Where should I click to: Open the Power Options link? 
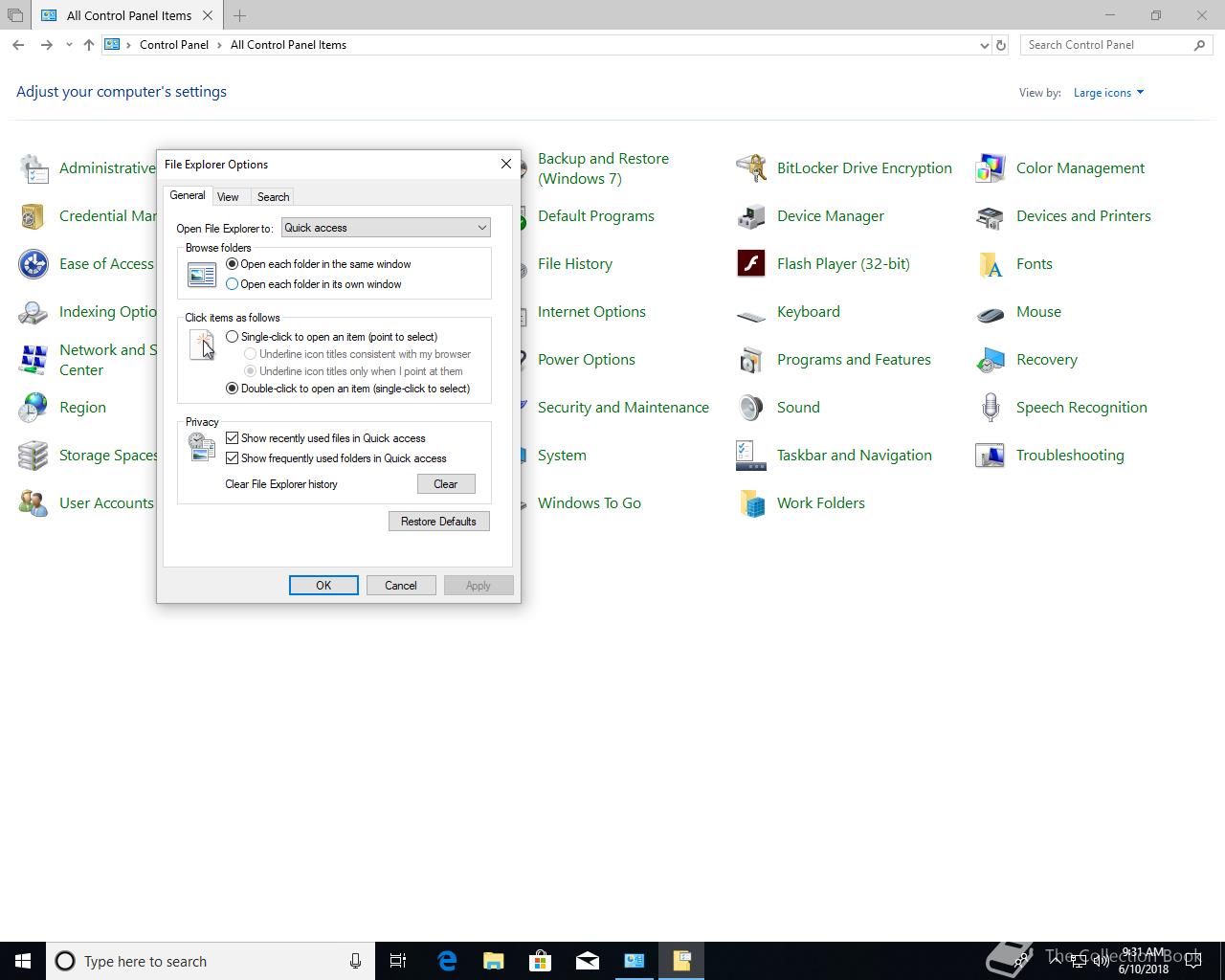587,360
